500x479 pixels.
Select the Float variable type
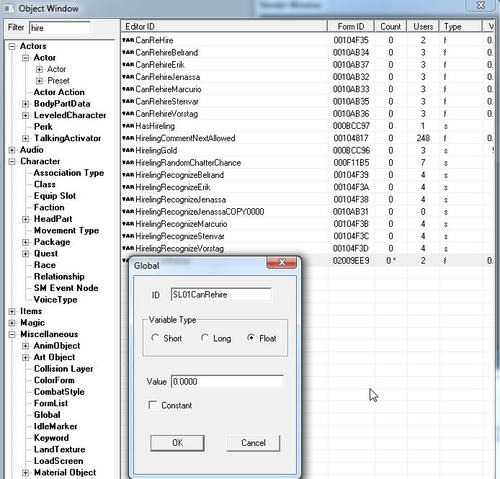[251, 338]
